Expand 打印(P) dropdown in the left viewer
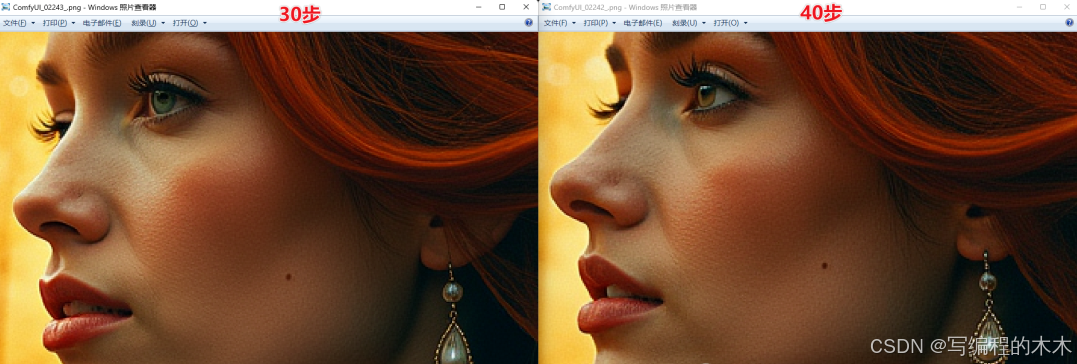Viewport: 1077px width, 364px height. (x=58, y=23)
